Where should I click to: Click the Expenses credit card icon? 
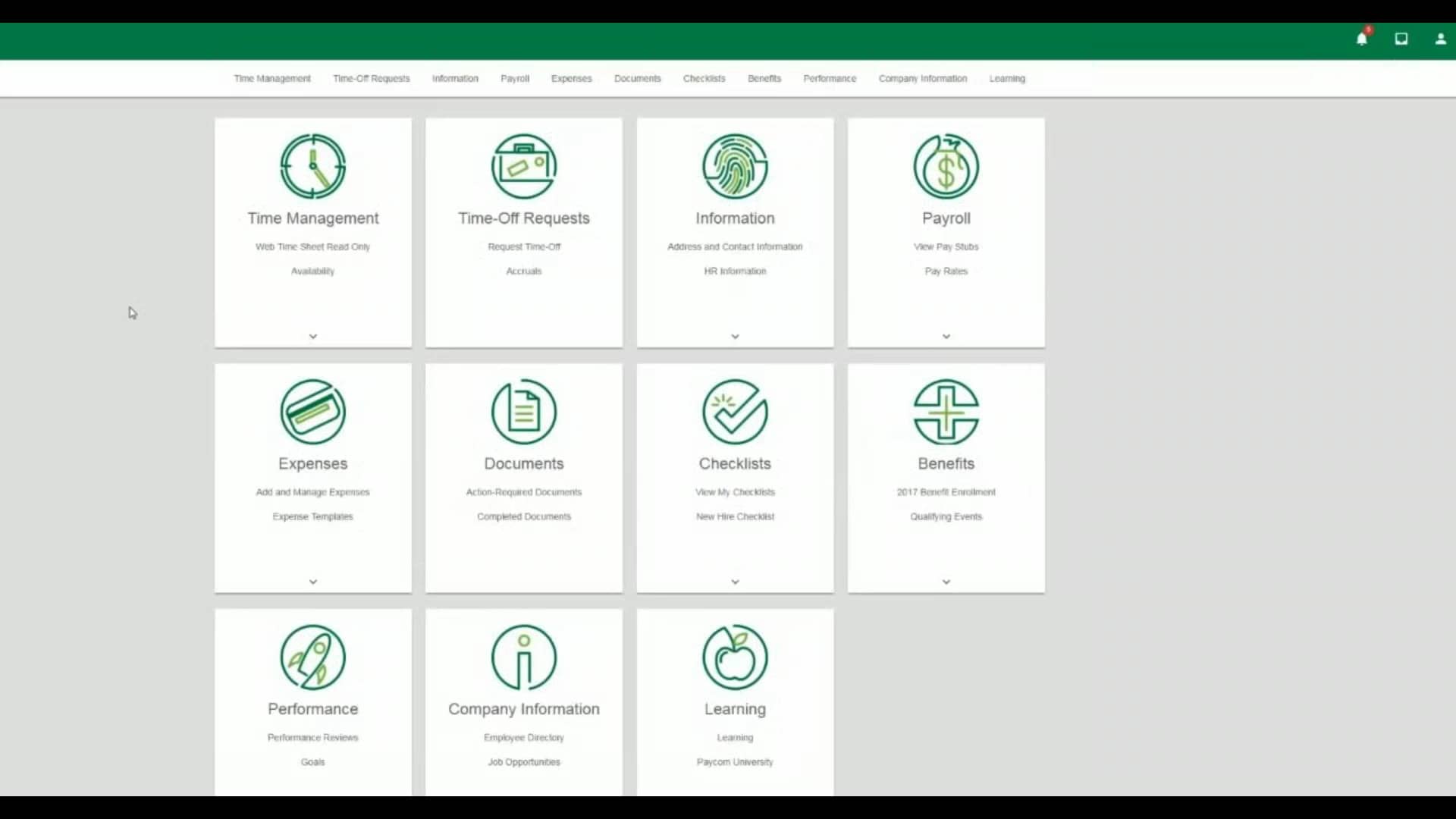click(312, 412)
